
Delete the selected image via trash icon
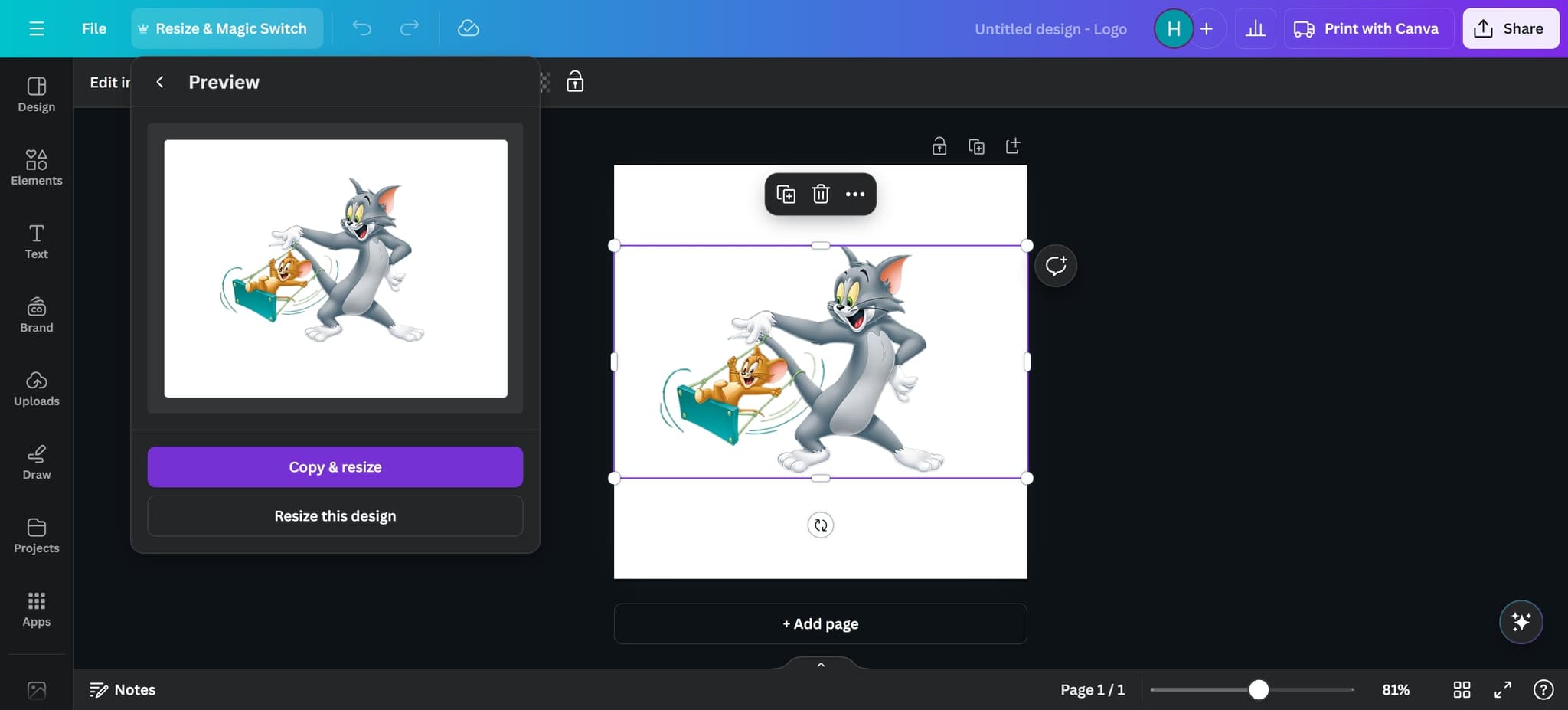click(x=820, y=194)
